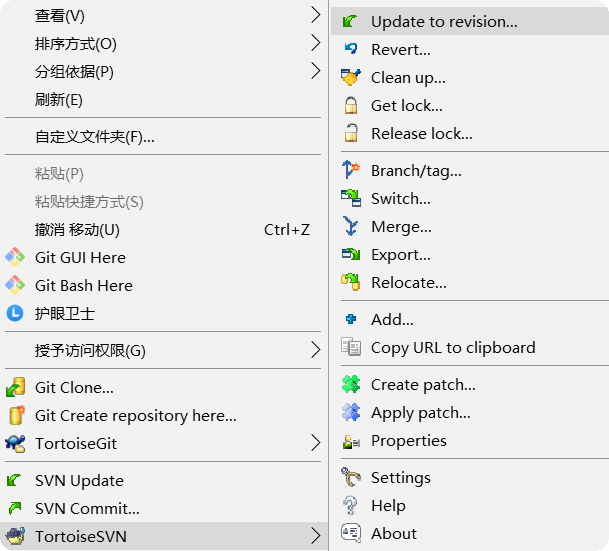Choose SVN Commit... from the menu
This screenshot has width=609, height=551.
[x=87, y=508]
